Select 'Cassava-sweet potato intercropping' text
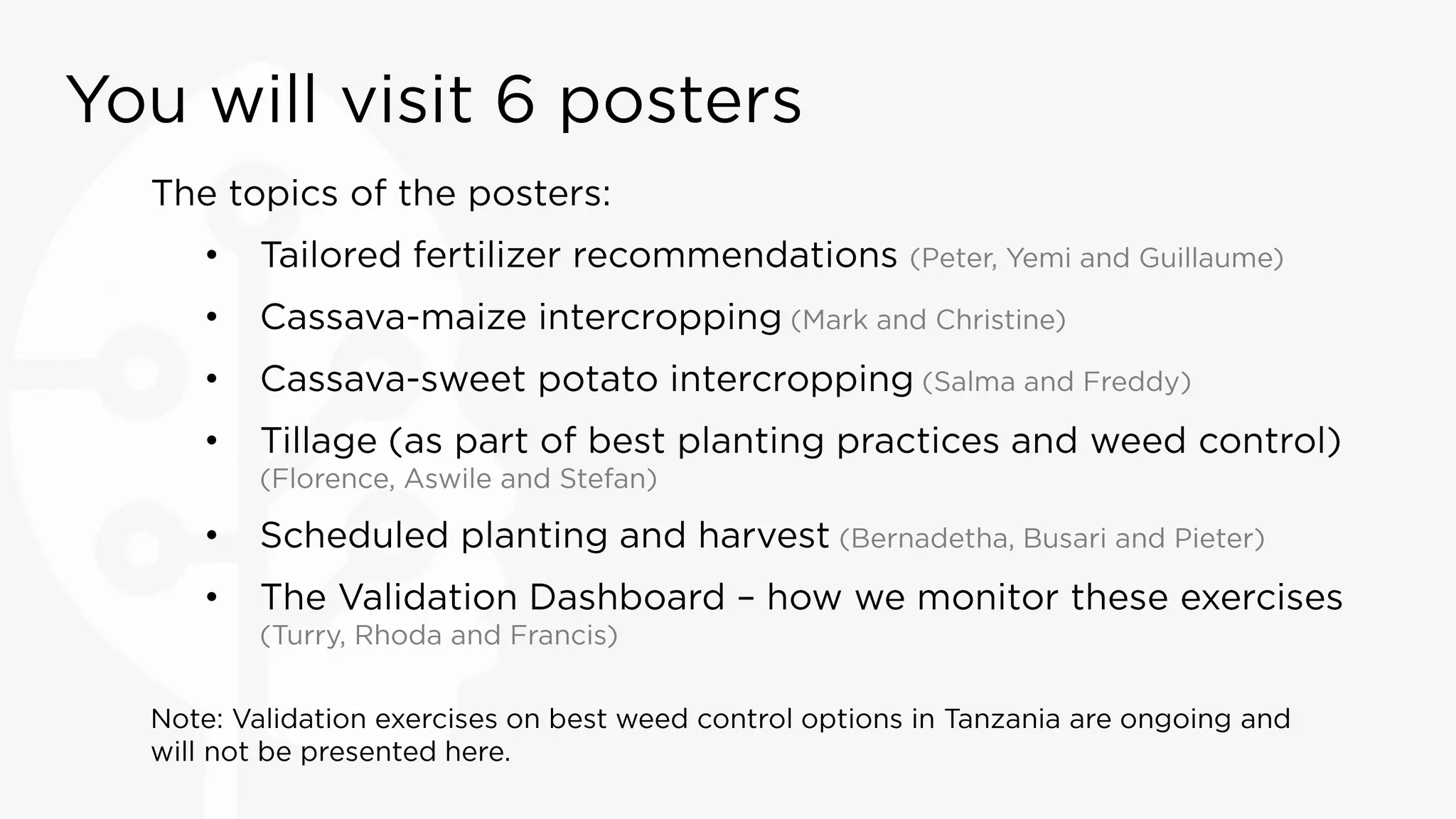Image resolution: width=1456 pixels, height=819 pixels. click(x=587, y=379)
